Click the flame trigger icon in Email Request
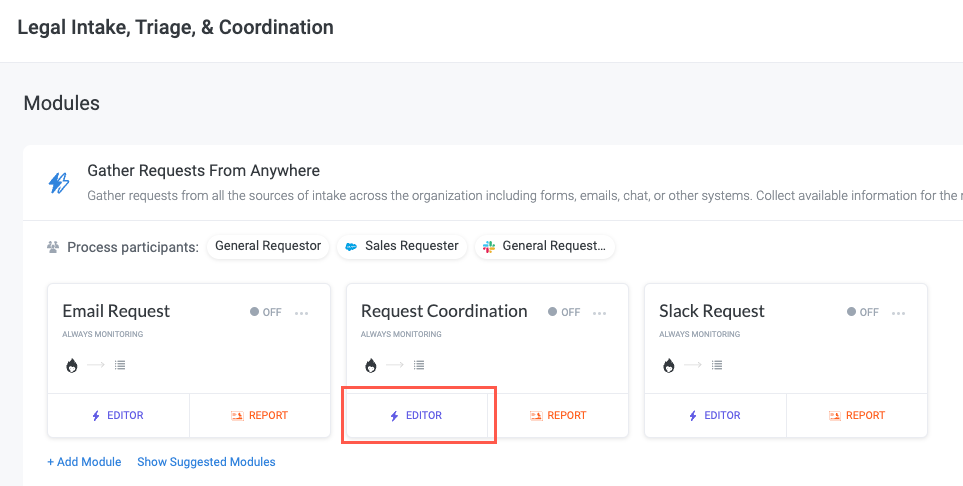Image resolution: width=963 pixels, height=486 pixels. pyautogui.click(x=71, y=365)
